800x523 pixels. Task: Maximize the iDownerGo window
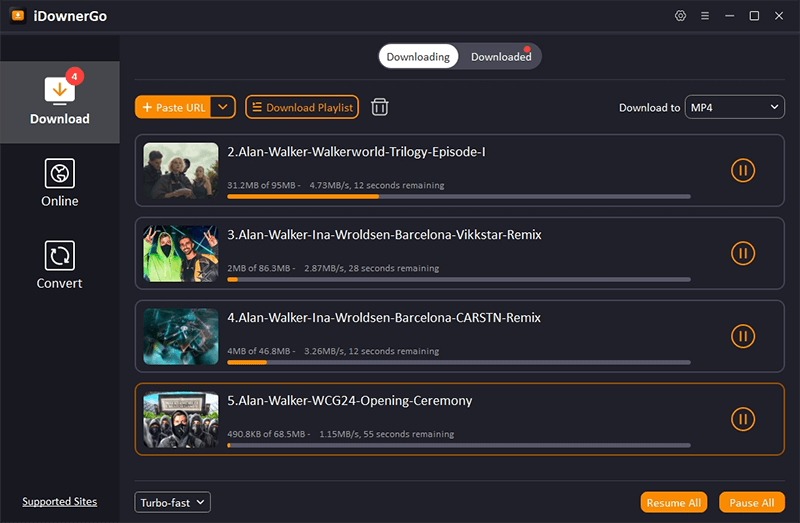pyautogui.click(x=754, y=16)
